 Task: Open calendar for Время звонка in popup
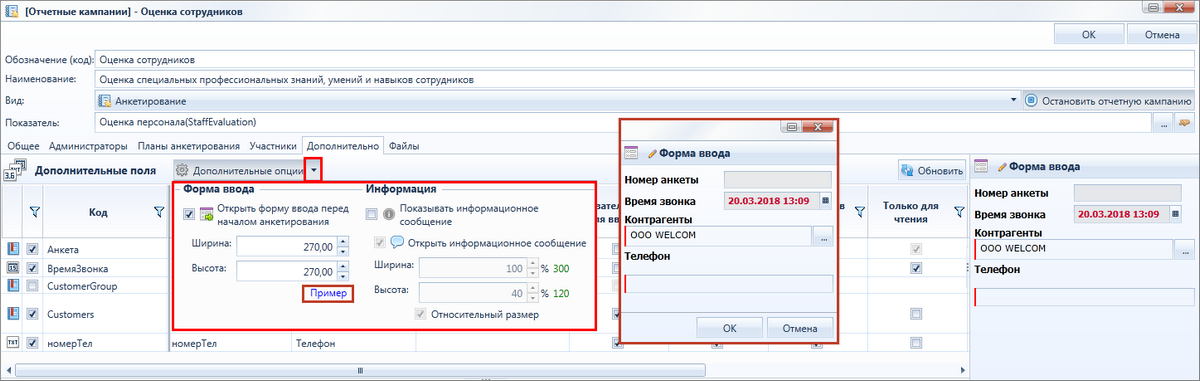tap(825, 200)
